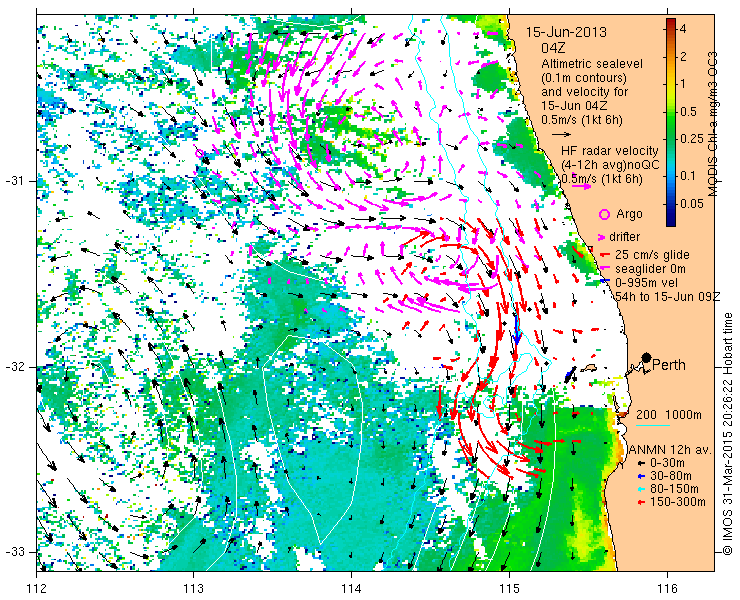Click the green 0.5 level on the colorbar

pyautogui.click(x=671, y=112)
